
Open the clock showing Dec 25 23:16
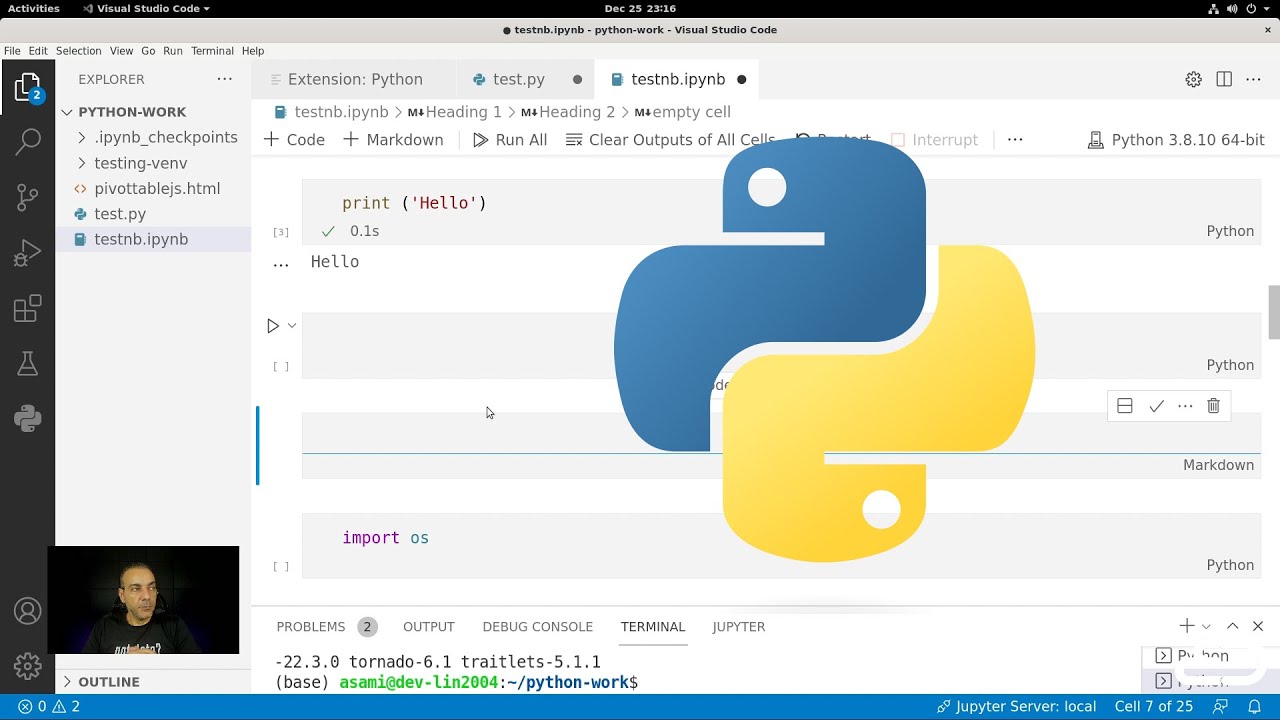tap(640, 8)
